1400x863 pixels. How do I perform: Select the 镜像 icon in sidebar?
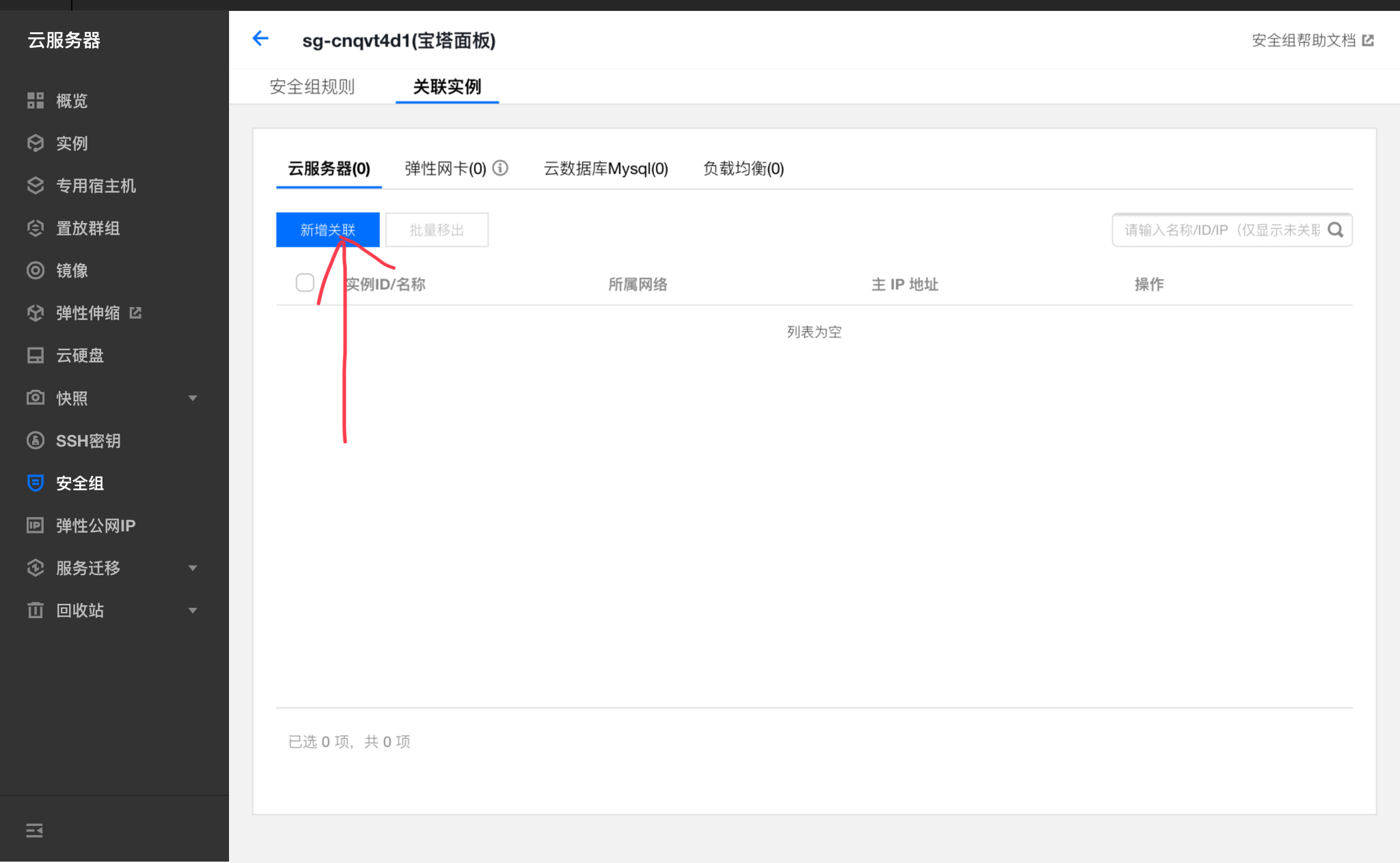click(36, 270)
